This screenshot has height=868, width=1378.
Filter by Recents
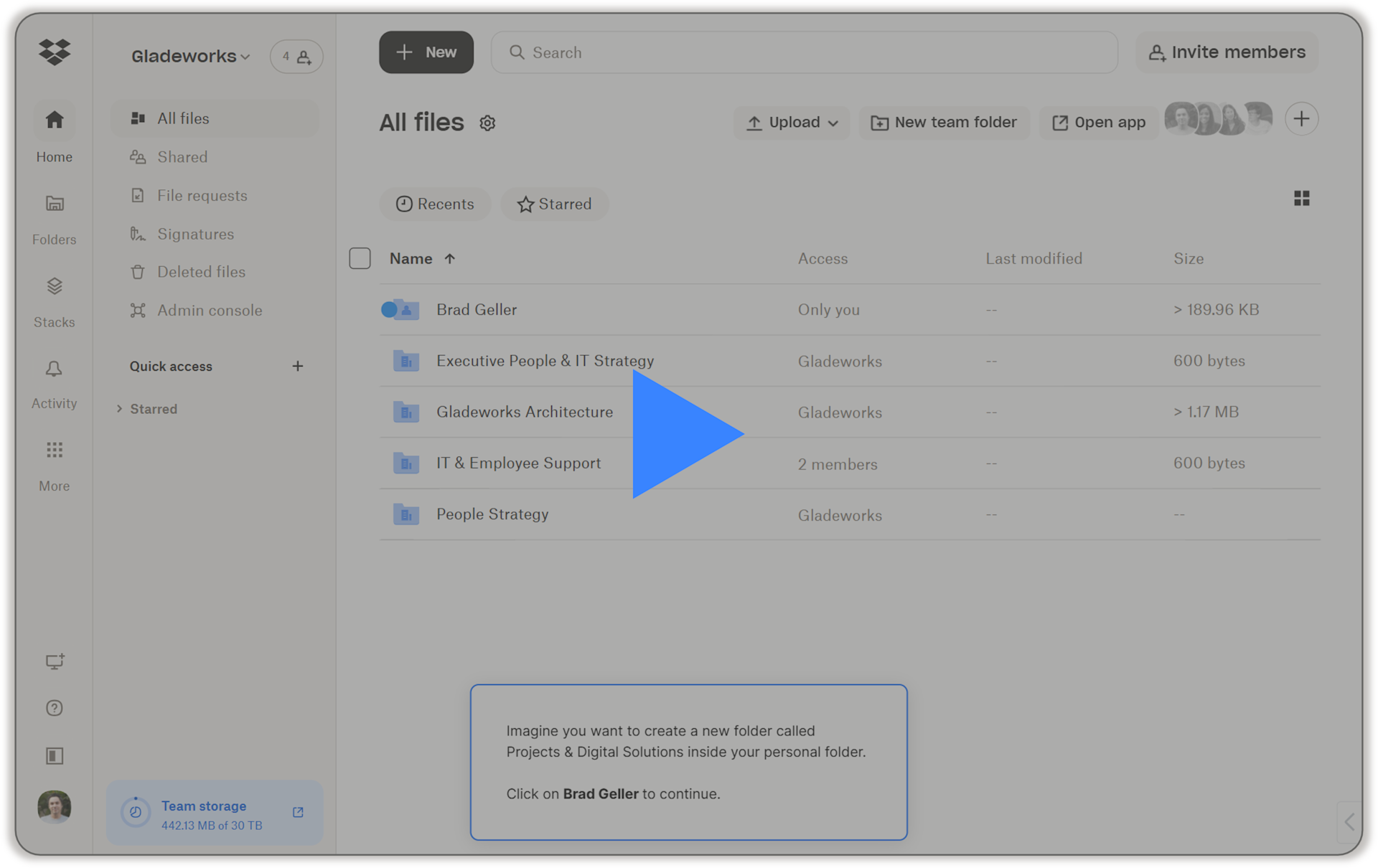435,204
